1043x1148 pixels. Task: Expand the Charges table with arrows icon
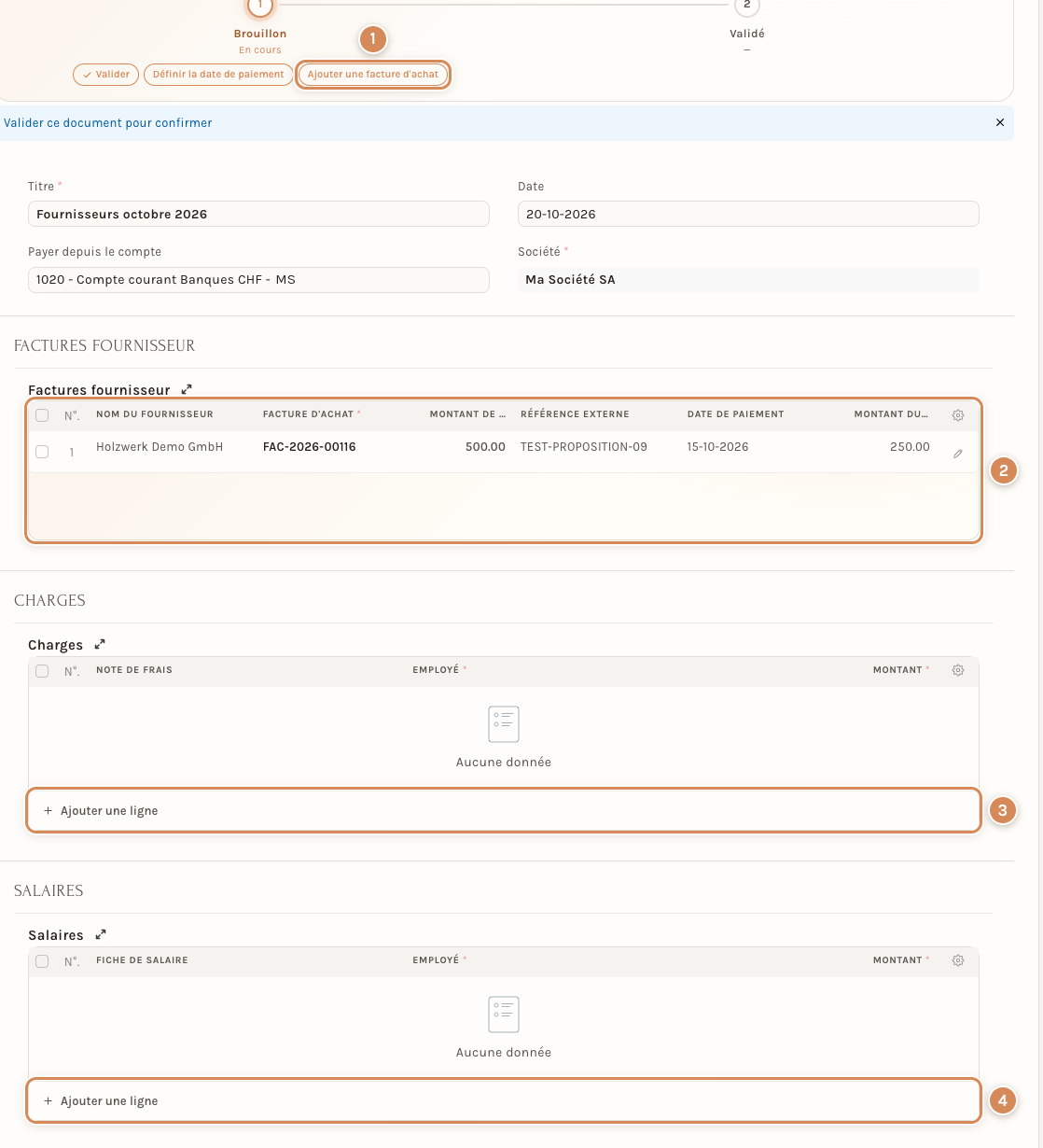coord(100,644)
